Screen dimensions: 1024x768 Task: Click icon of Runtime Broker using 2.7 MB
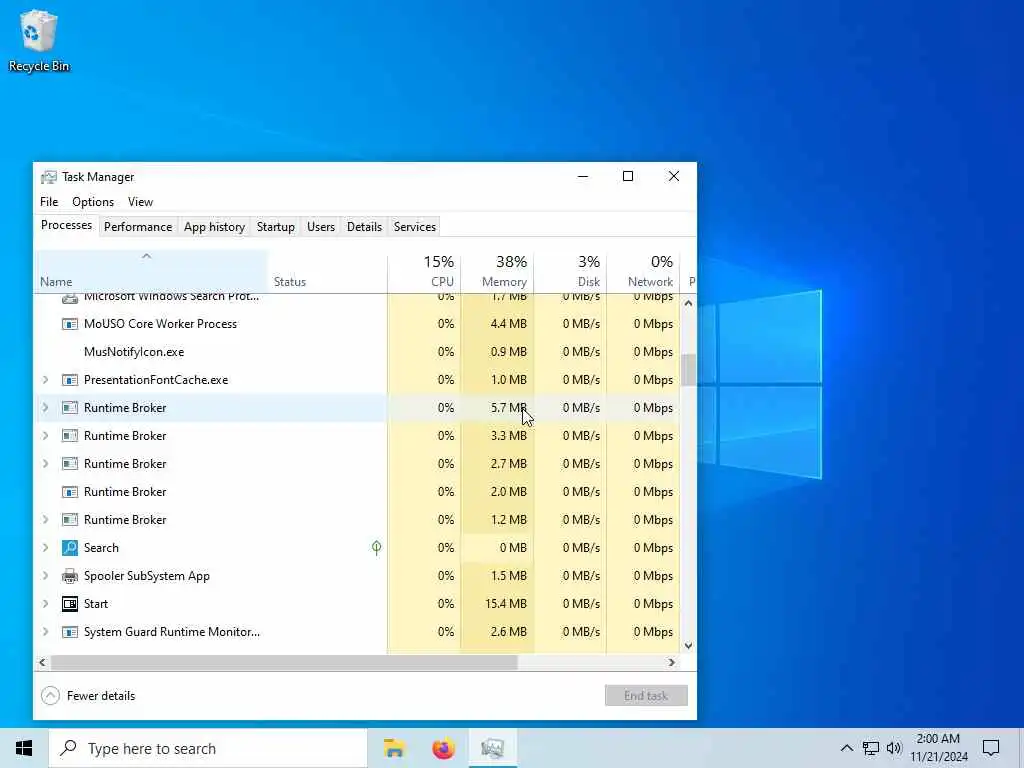70,464
